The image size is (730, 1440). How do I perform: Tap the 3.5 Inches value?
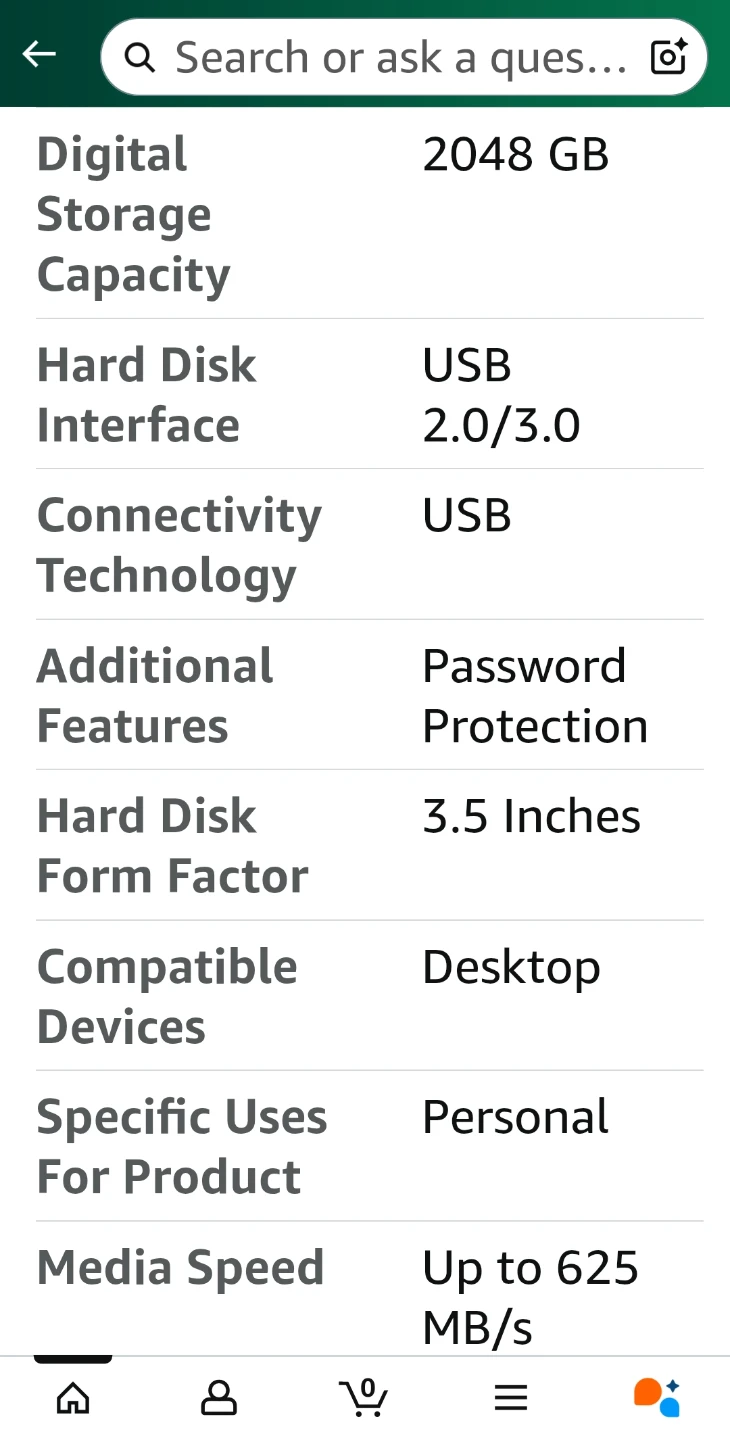(531, 817)
